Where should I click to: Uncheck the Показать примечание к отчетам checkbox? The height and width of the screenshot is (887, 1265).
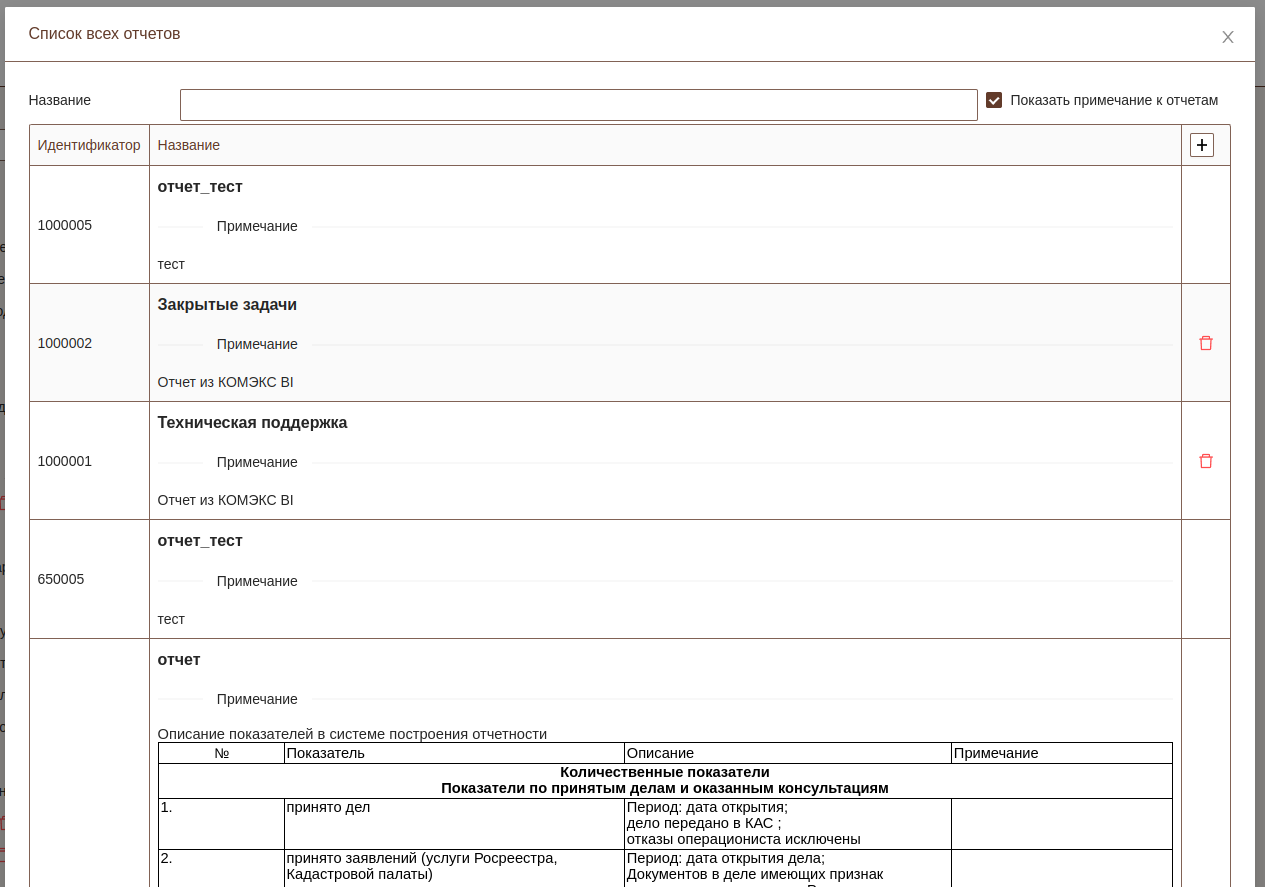tap(994, 100)
